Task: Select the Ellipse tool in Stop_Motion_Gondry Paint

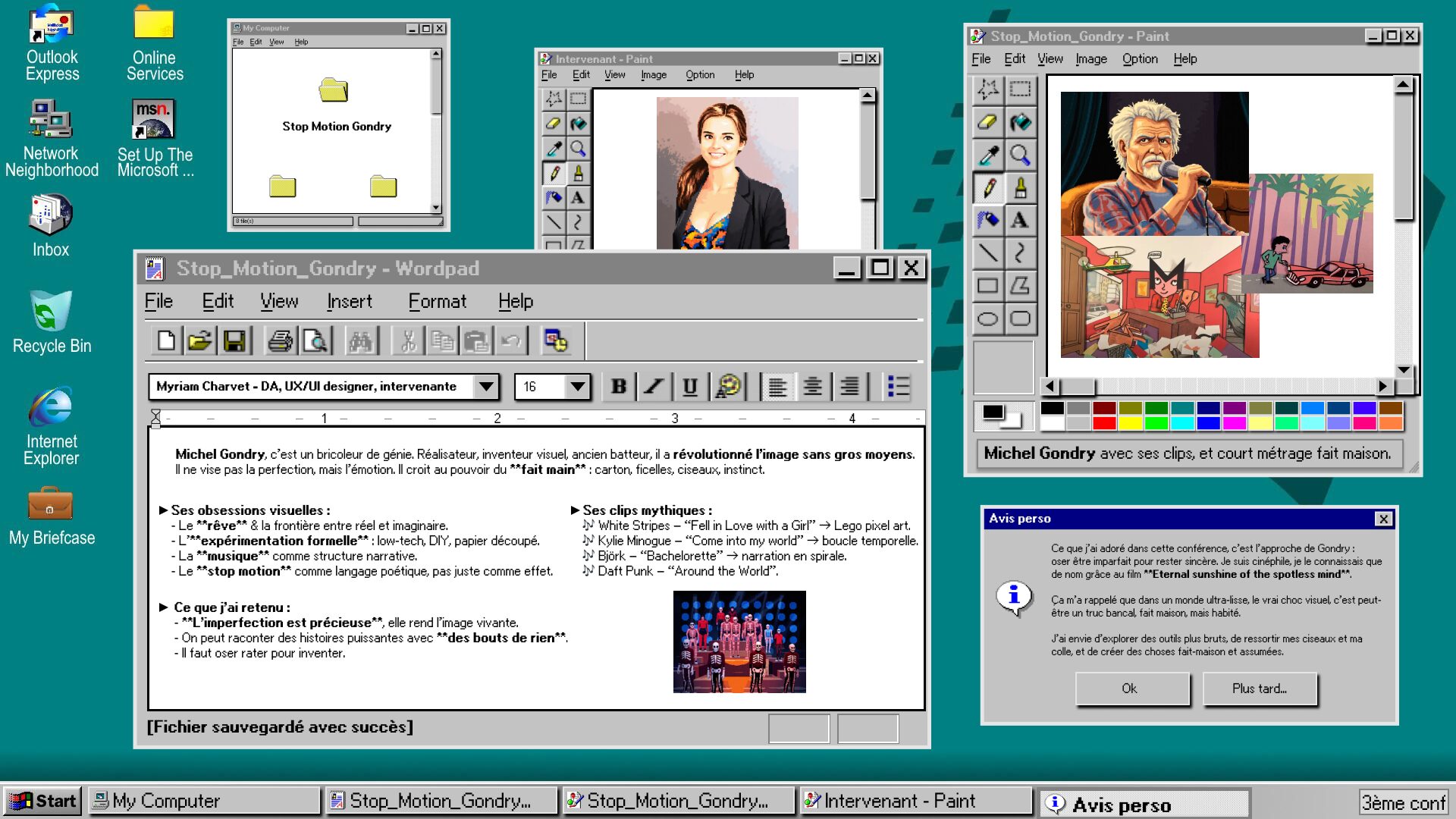Action: tap(987, 318)
